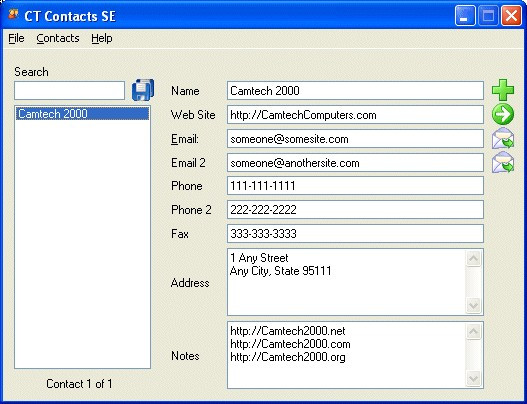Focus the Name field containing Camtech 2000
The width and height of the screenshot is (527, 404).
[355, 90]
